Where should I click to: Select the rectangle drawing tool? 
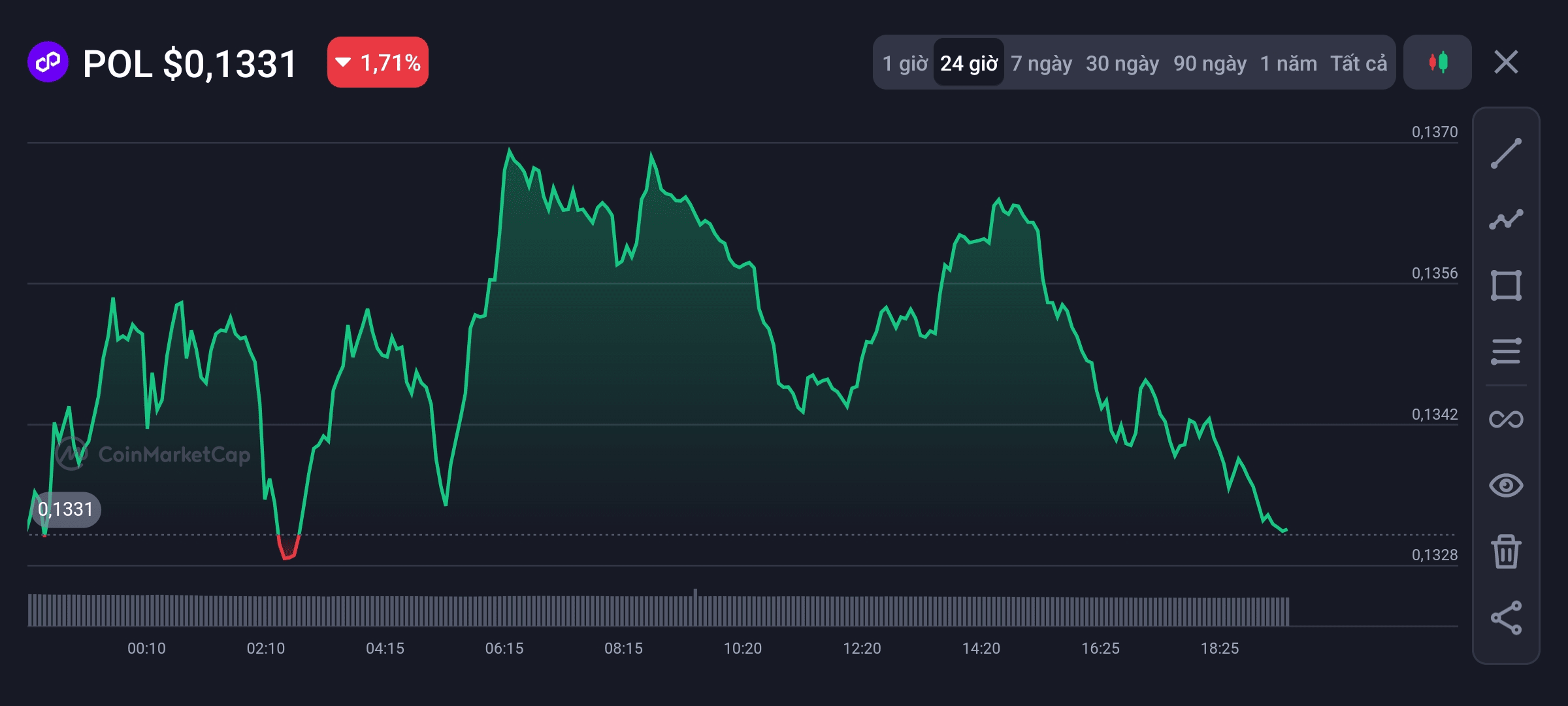pyautogui.click(x=1506, y=286)
